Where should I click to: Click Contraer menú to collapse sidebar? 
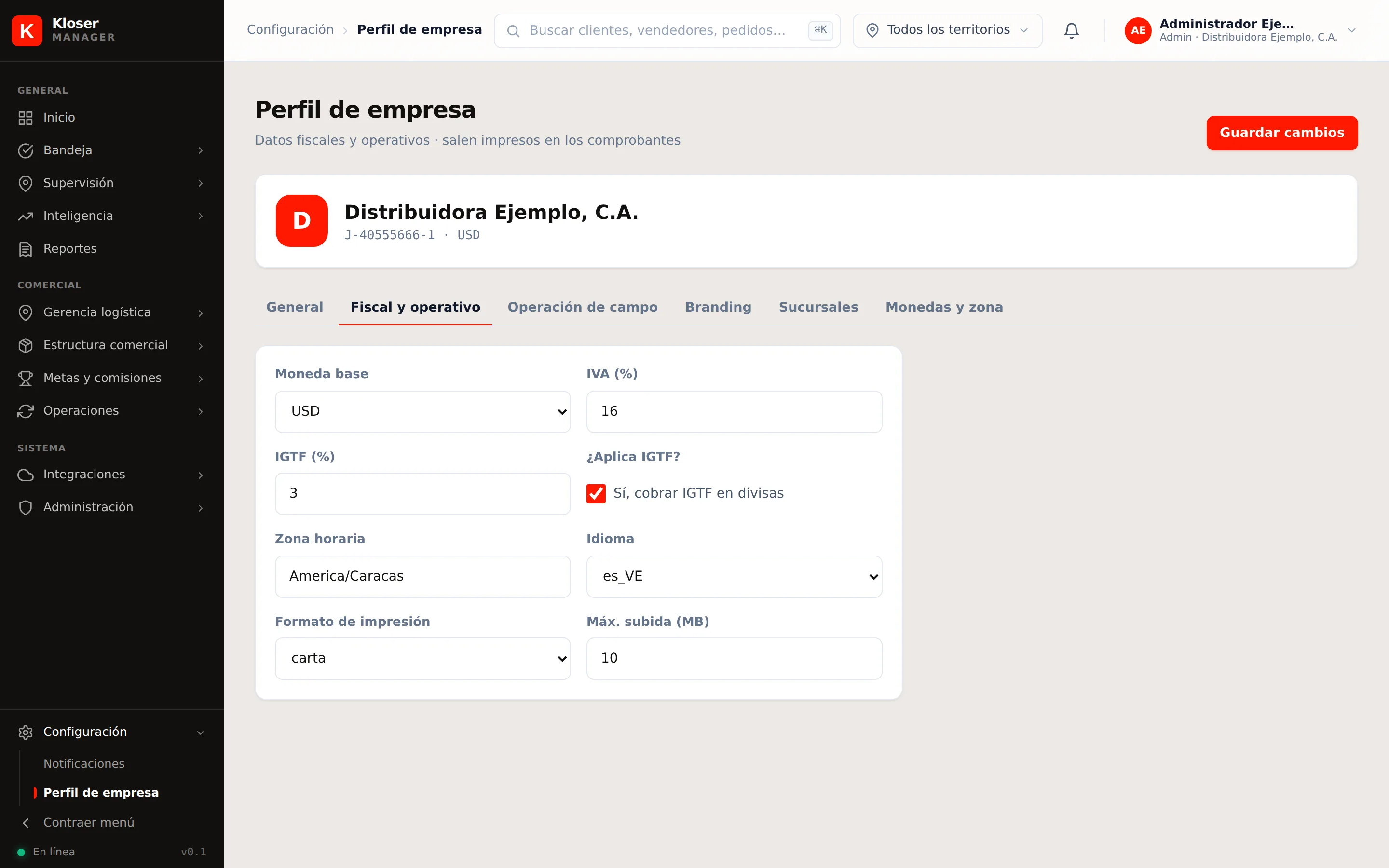(89, 822)
